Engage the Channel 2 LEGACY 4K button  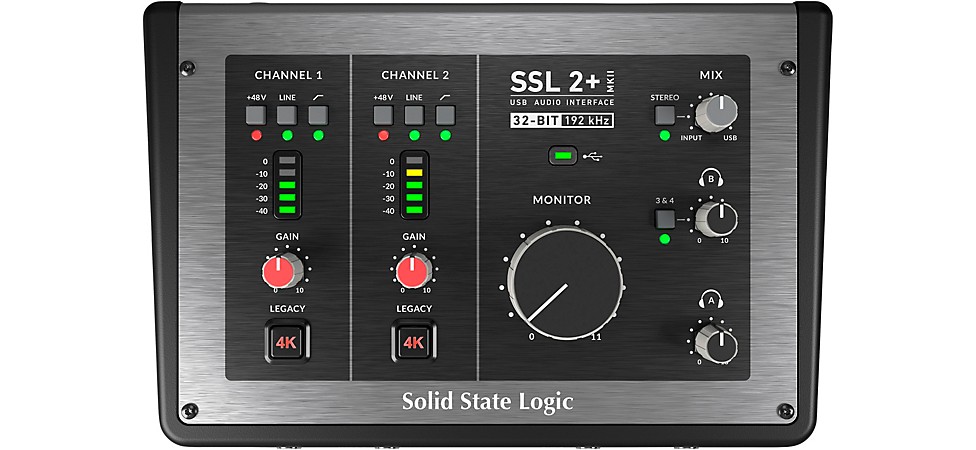[414, 342]
